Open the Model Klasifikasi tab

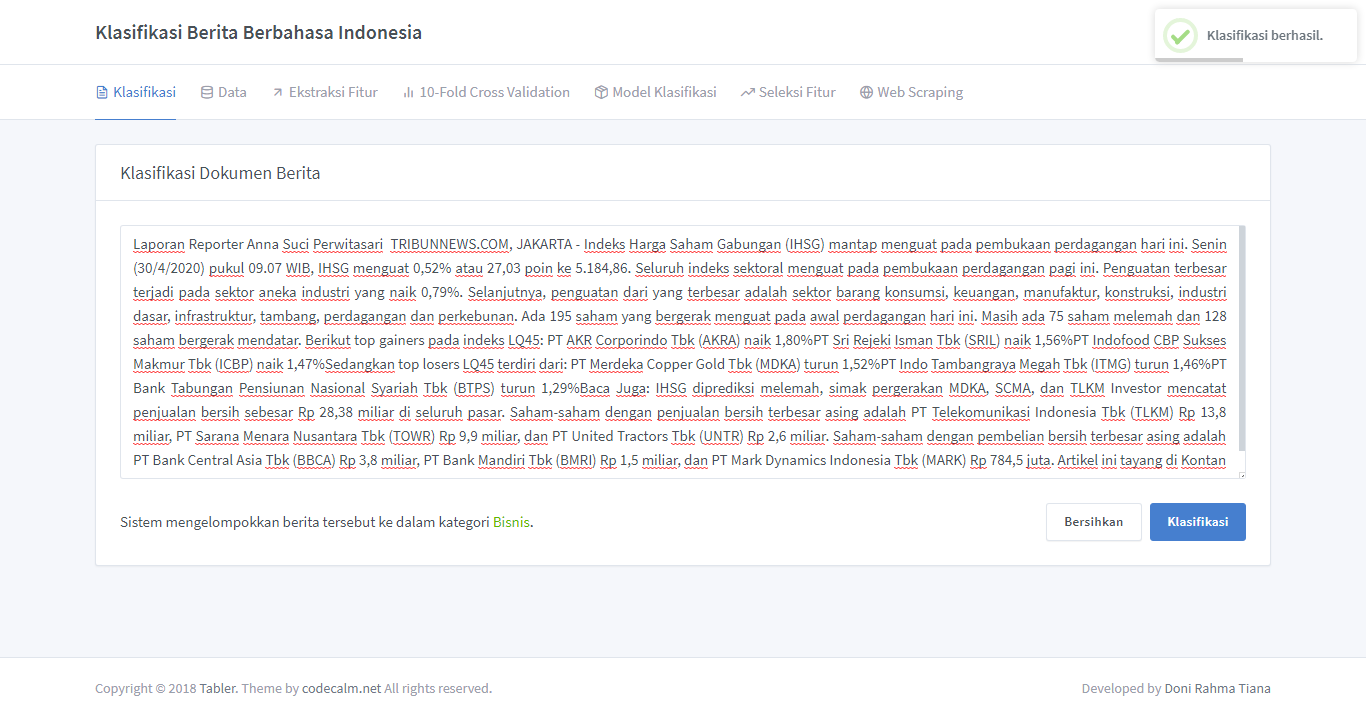[x=655, y=92]
